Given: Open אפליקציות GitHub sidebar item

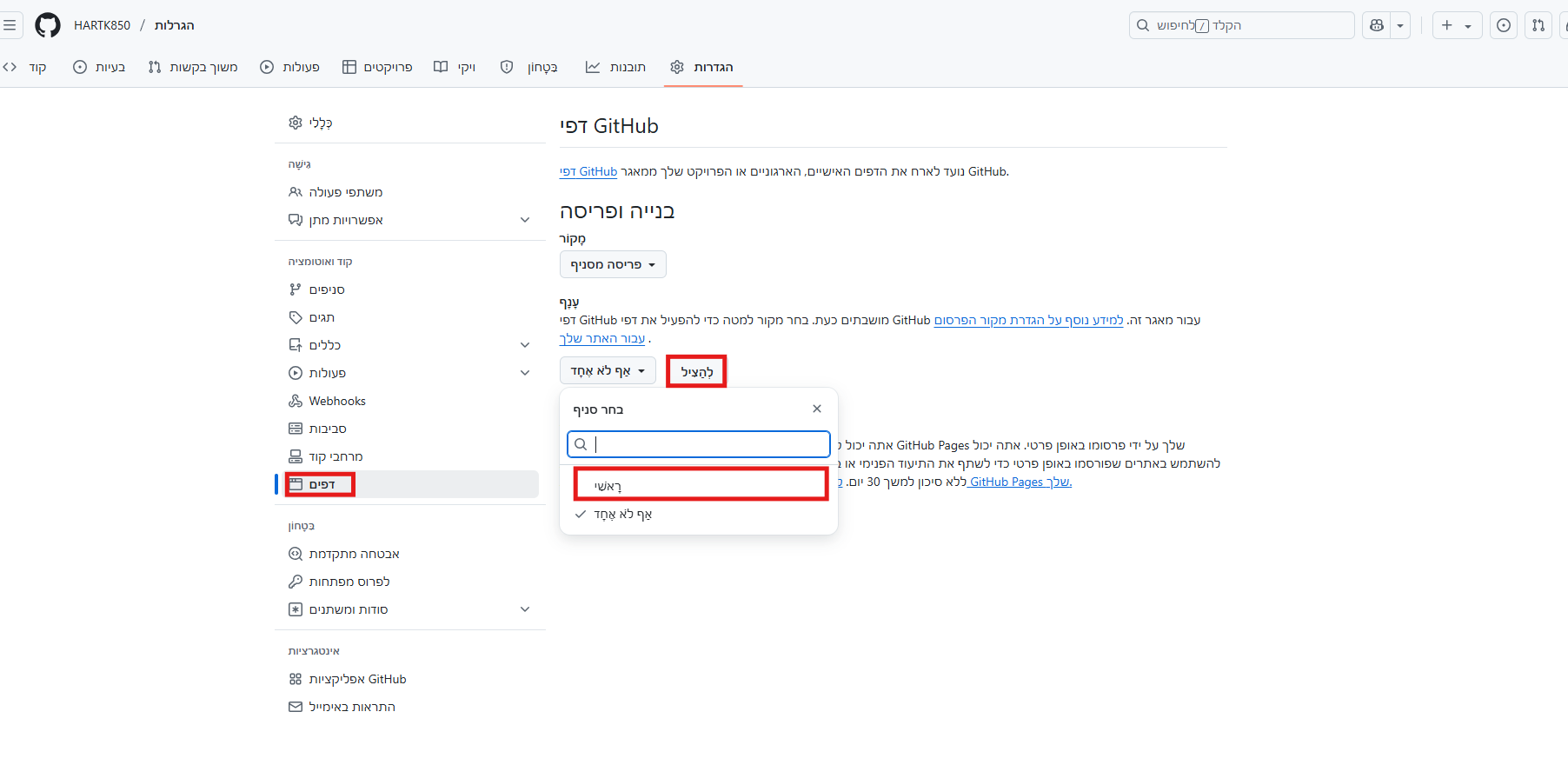Looking at the screenshot, I should click(410, 679).
